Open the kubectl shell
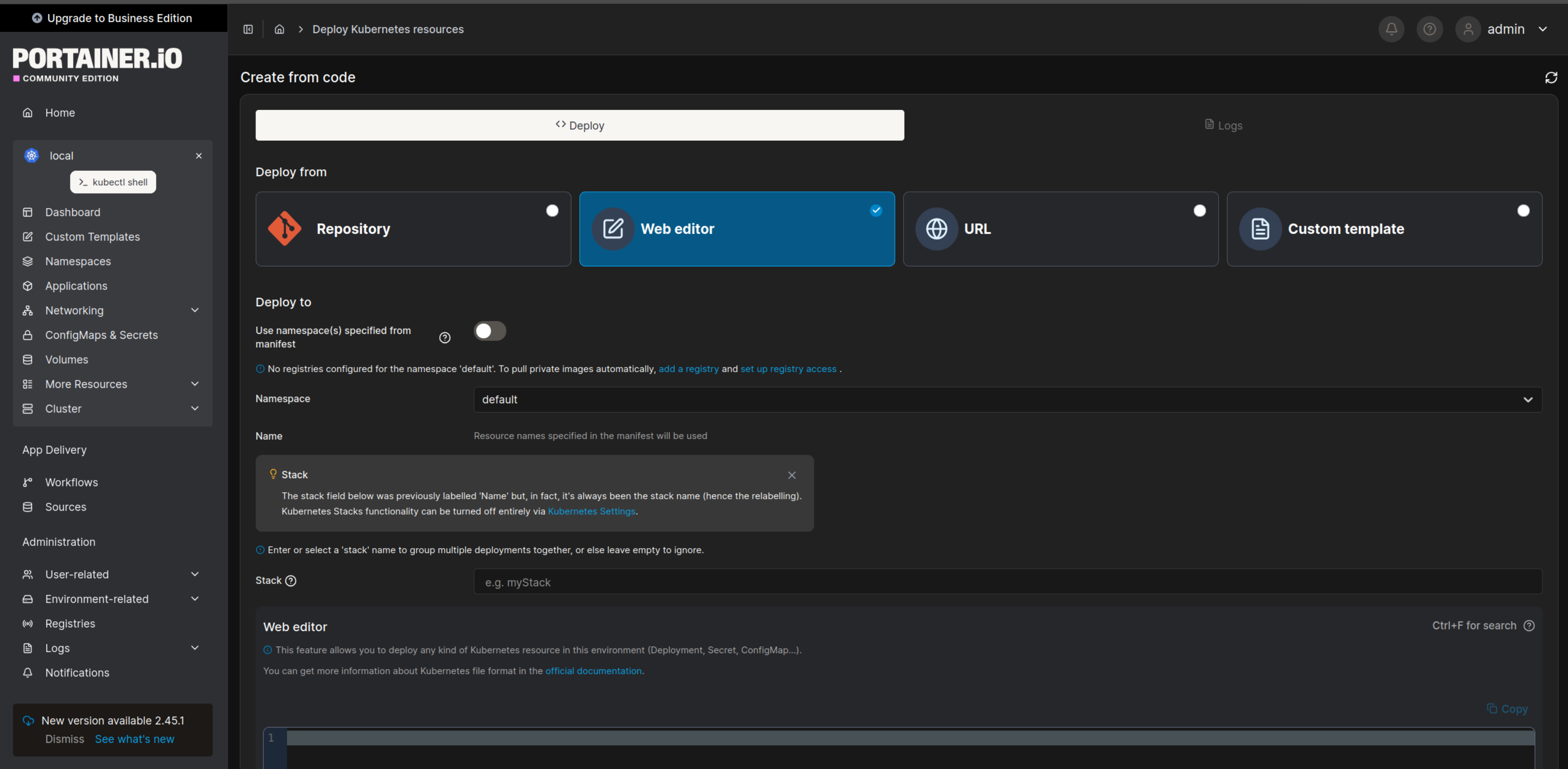1568x769 pixels. pos(113,182)
